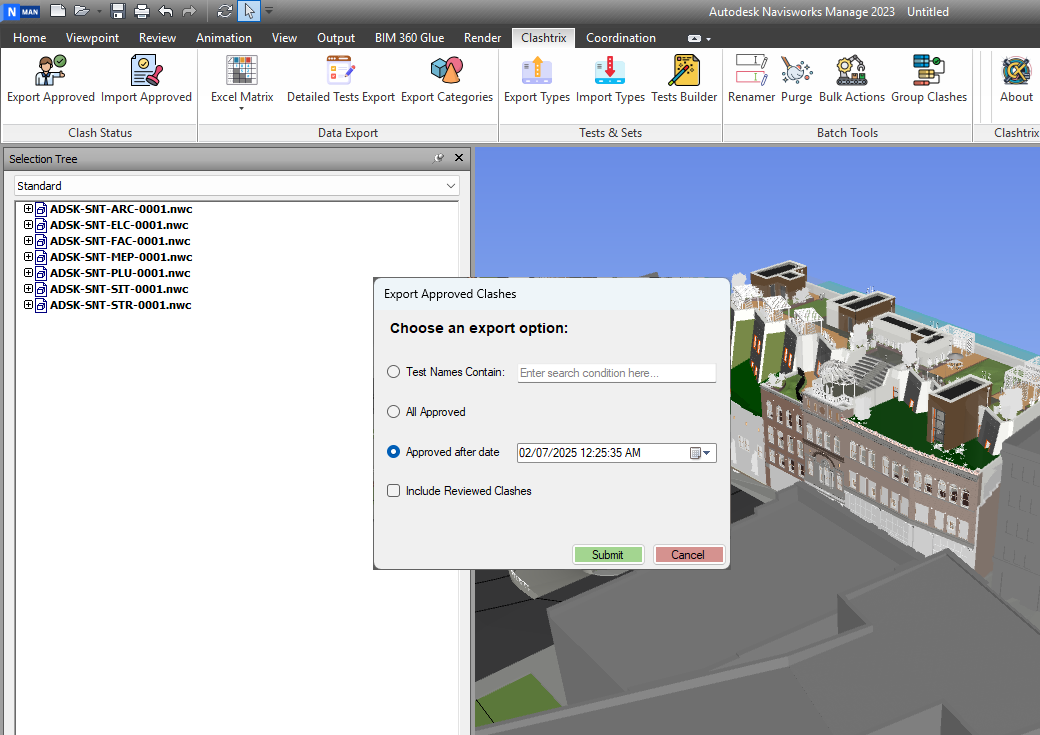This screenshot has width=1040, height=735.
Task: Switch to the View ribbon tab
Action: click(x=284, y=38)
